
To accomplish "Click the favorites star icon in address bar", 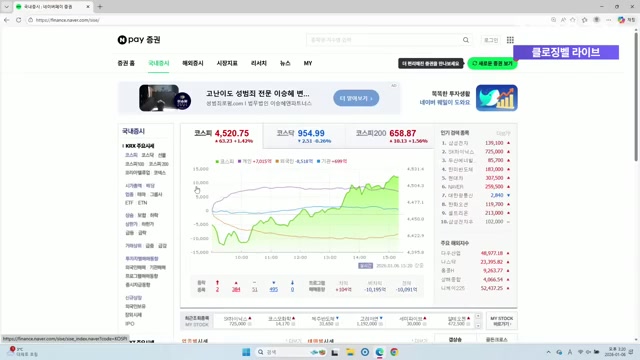I will [573, 20].
